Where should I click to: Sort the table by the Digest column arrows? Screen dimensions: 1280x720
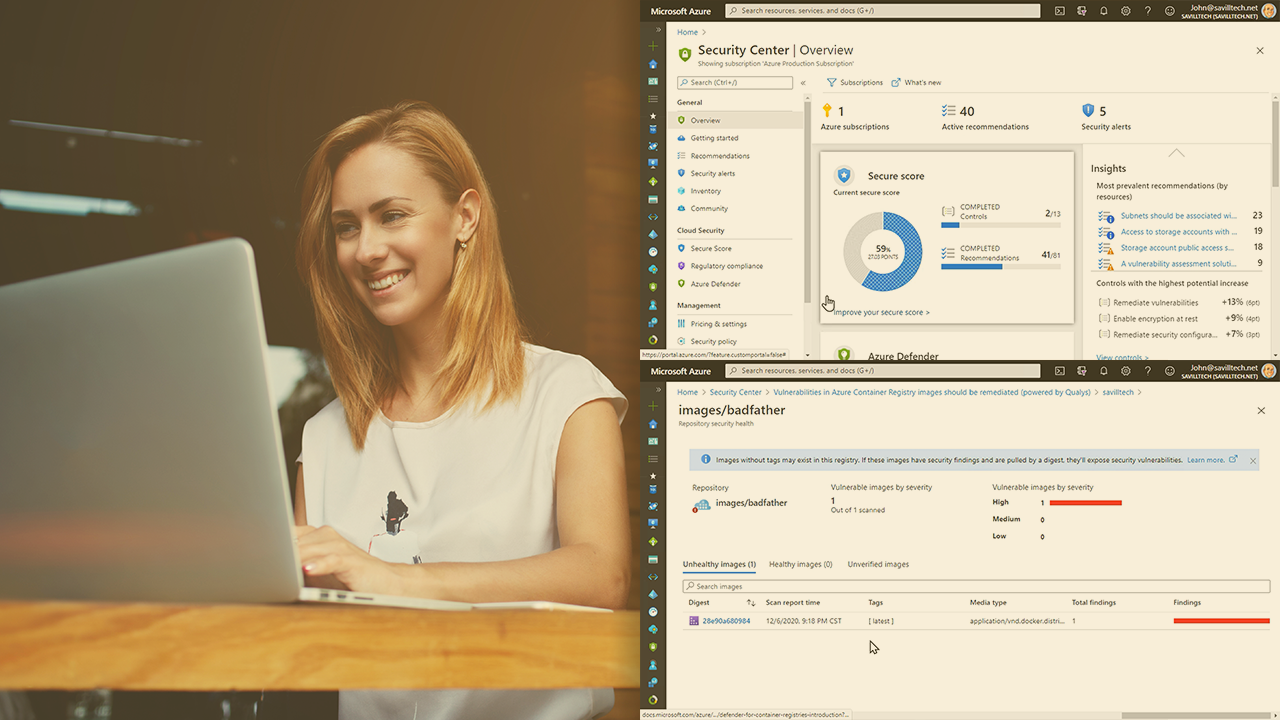[x=751, y=603]
